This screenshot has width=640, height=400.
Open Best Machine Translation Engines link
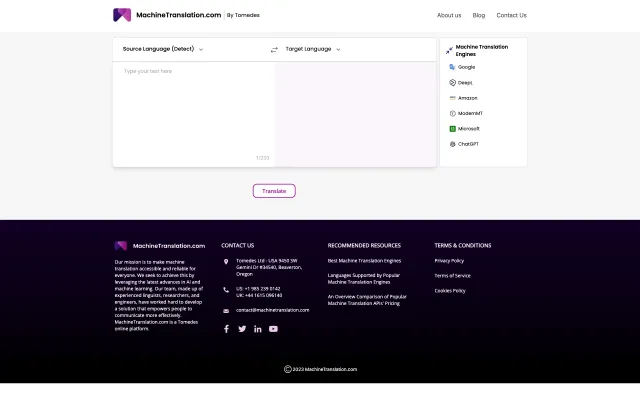point(364,260)
